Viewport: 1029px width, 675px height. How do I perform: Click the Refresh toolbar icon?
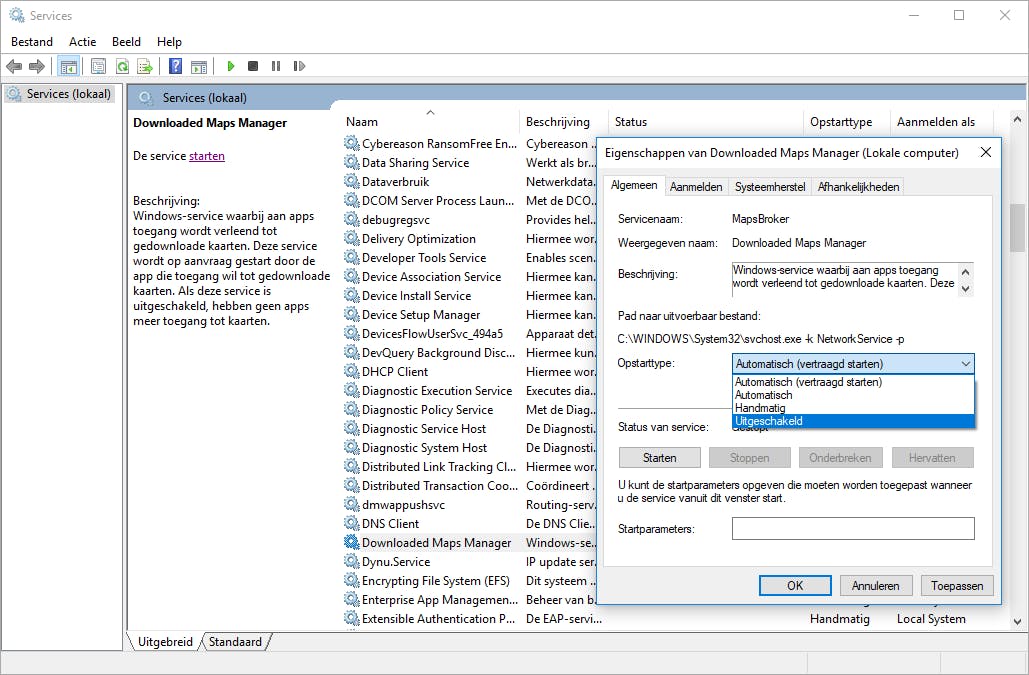pyautogui.click(x=122, y=66)
